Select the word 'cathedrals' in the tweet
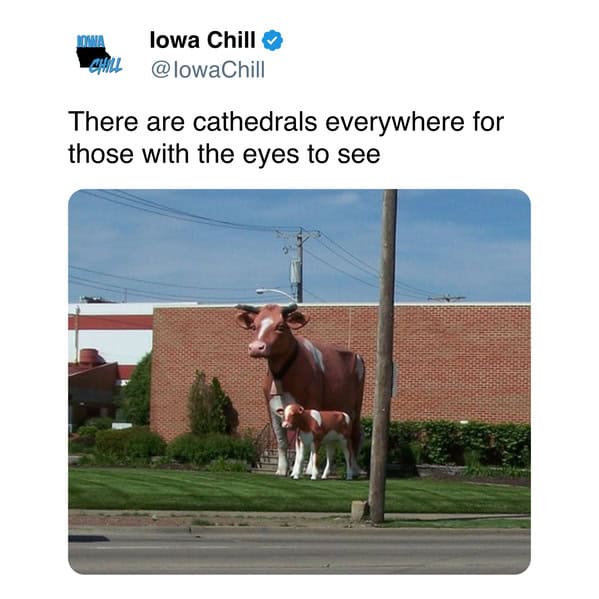The image size is (599, 599). [x=255, y=122]
